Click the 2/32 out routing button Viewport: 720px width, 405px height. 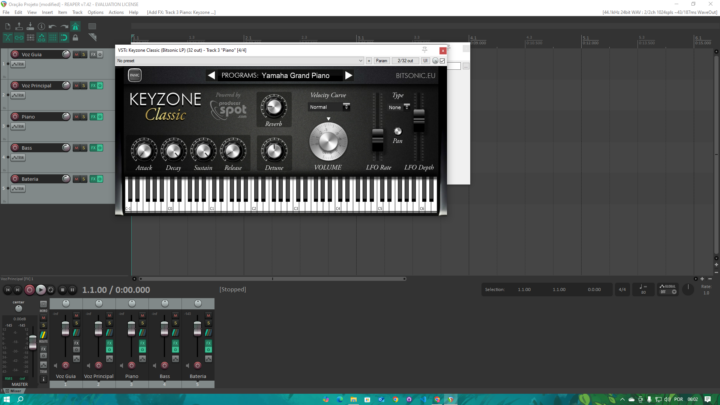coord(405,61)
